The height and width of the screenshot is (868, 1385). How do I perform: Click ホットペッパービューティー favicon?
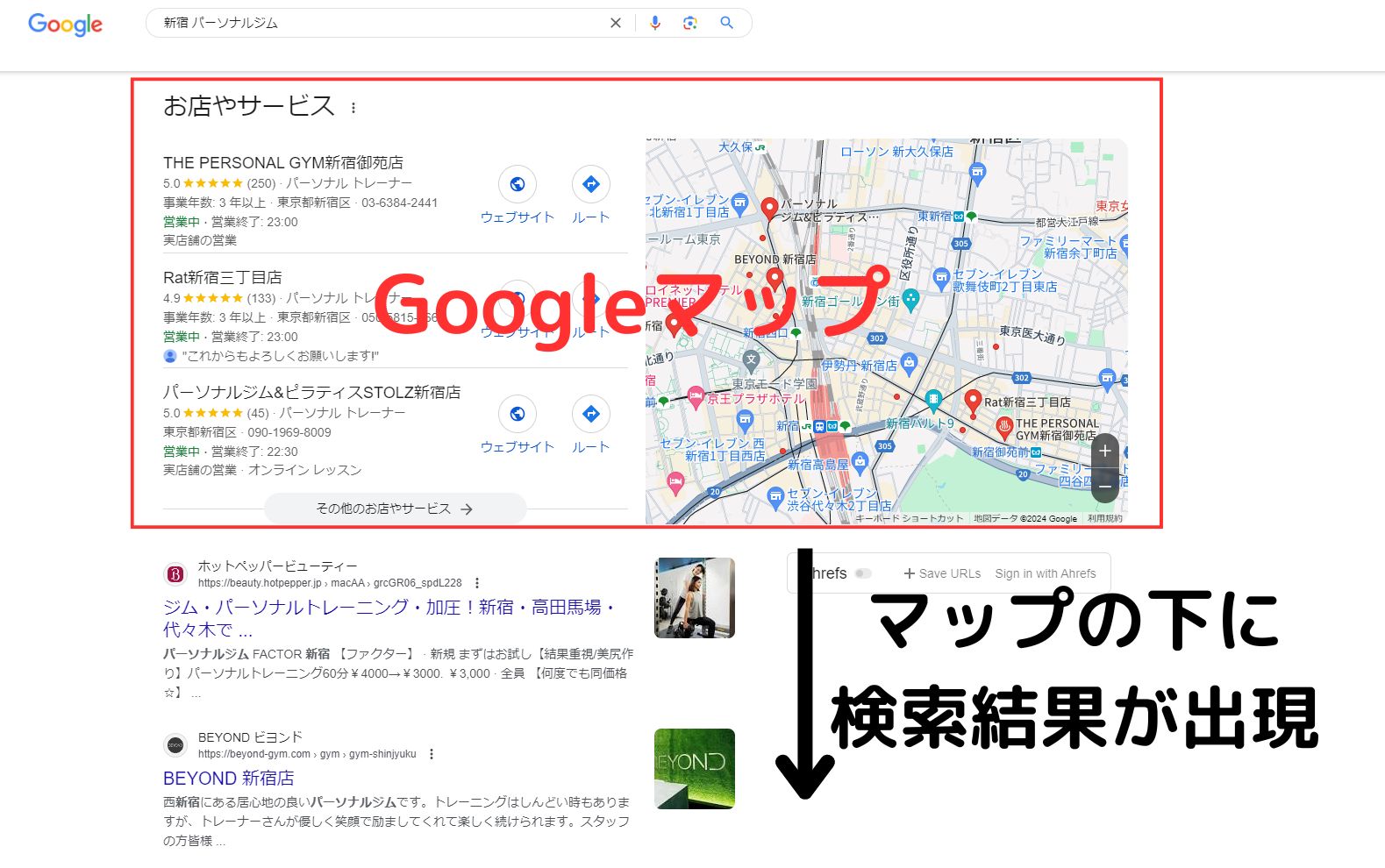point(175,574)
